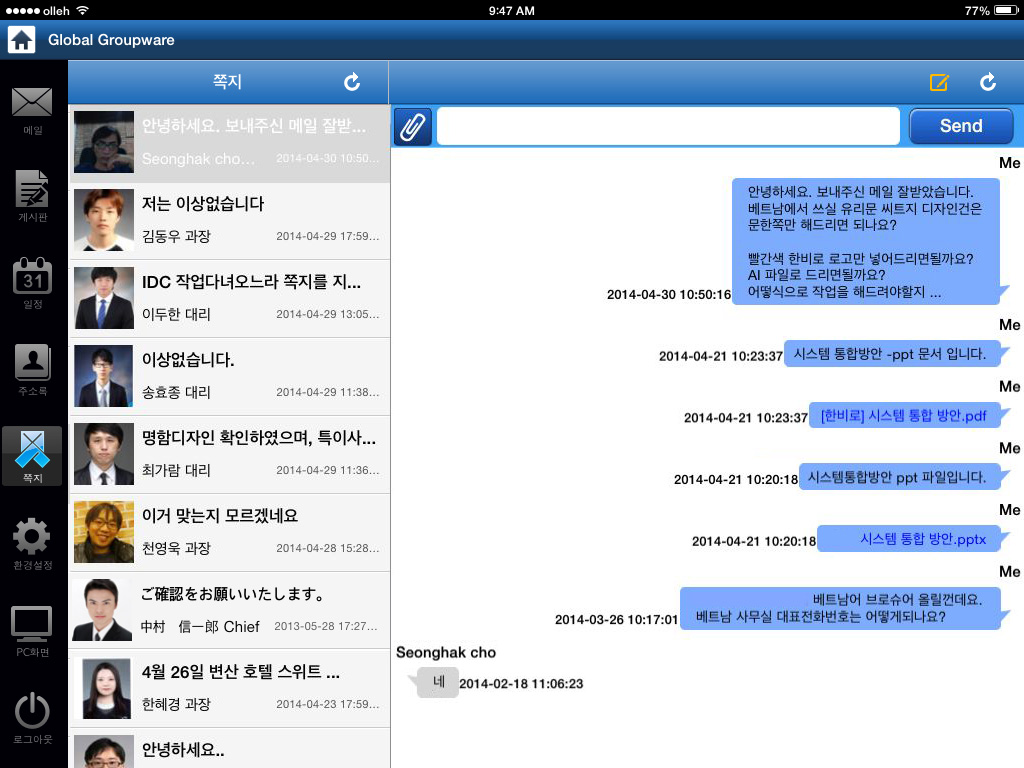Open the 시스템 통합 방안.pptx attachment

[x=923, y=539]
